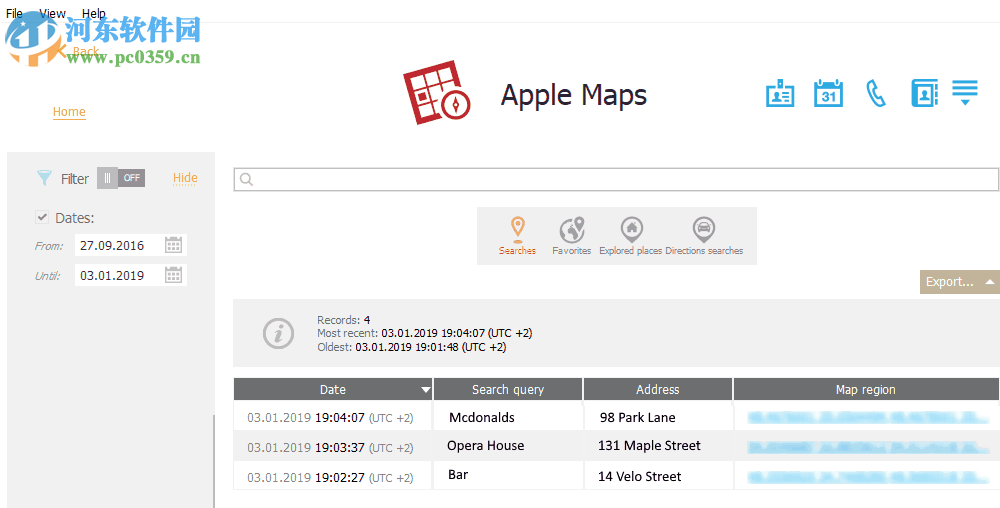
Task: Click in the search input box
Action: click(x=616, y=180)
